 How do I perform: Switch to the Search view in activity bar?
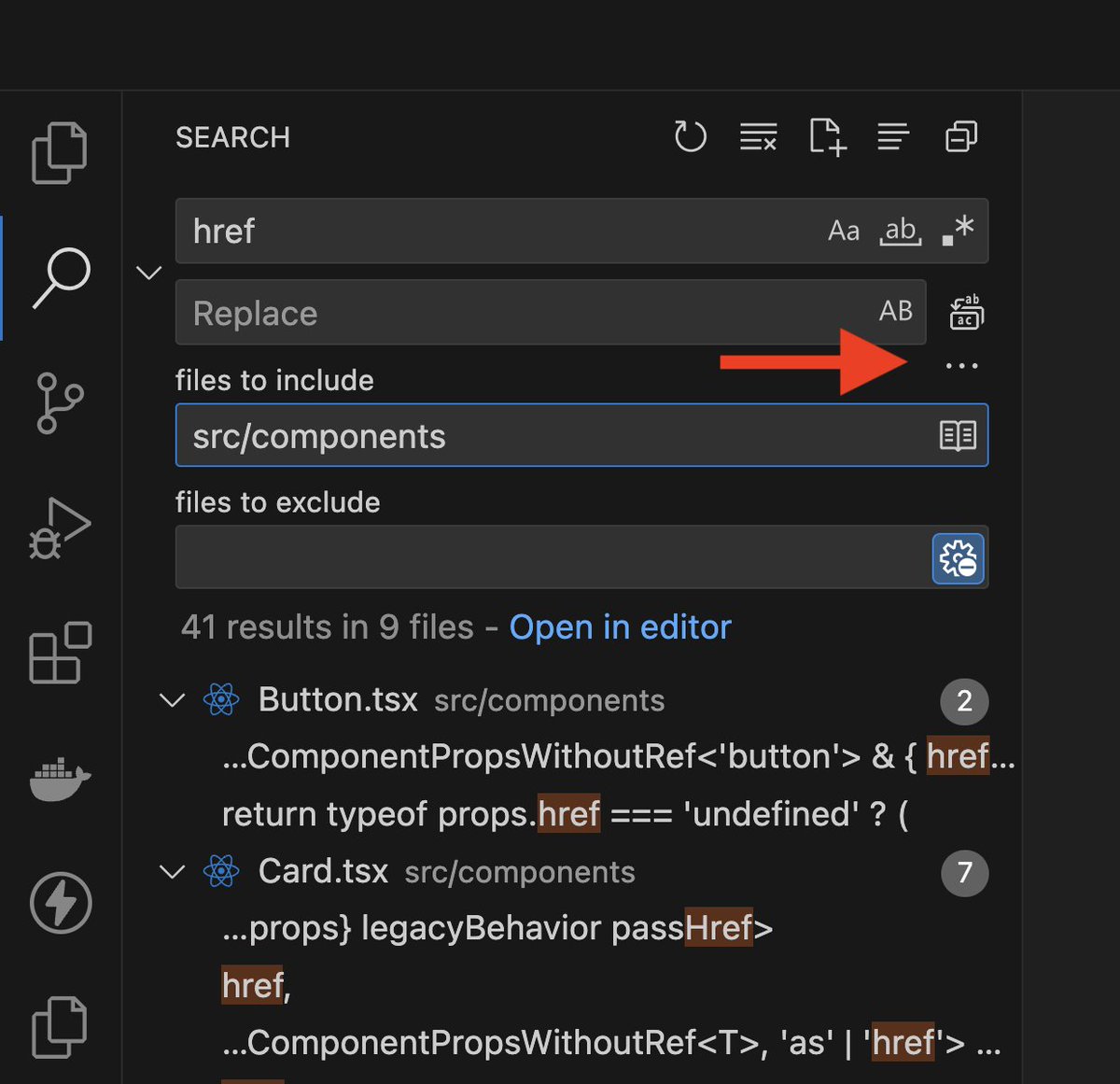(59, 277)
